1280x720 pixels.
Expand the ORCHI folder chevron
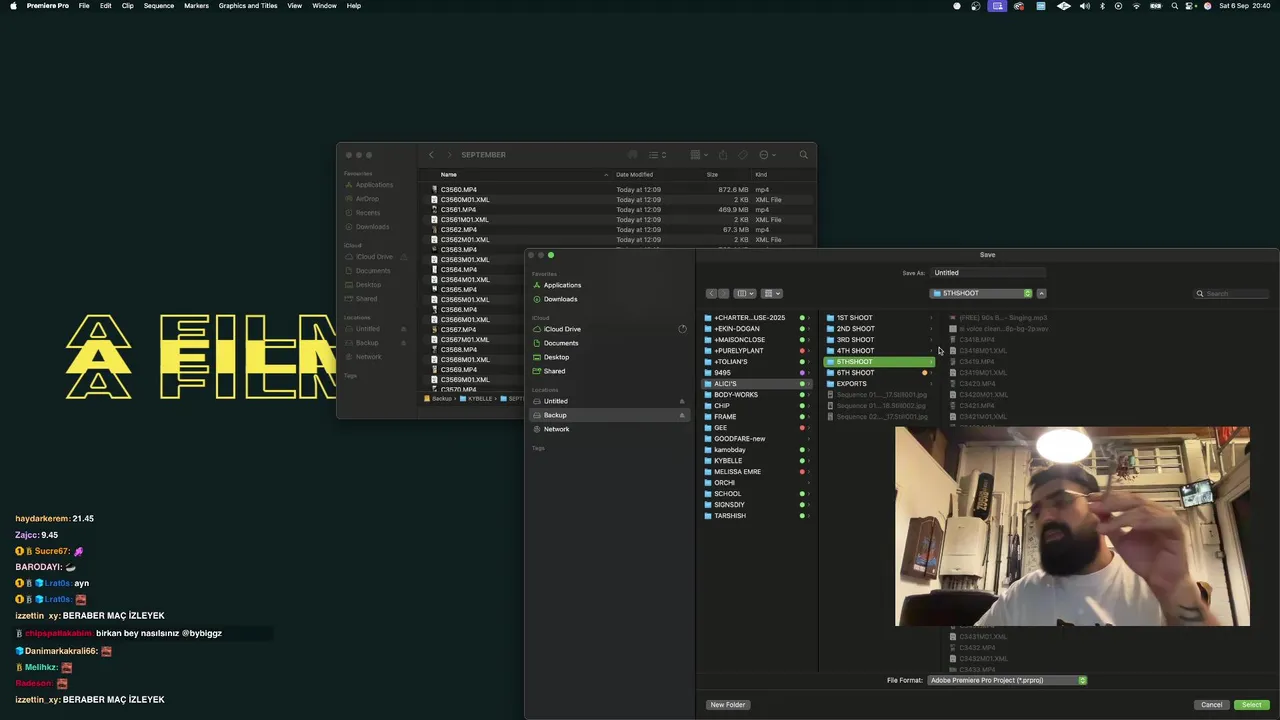pyautogui.click(x=809, y=483)
